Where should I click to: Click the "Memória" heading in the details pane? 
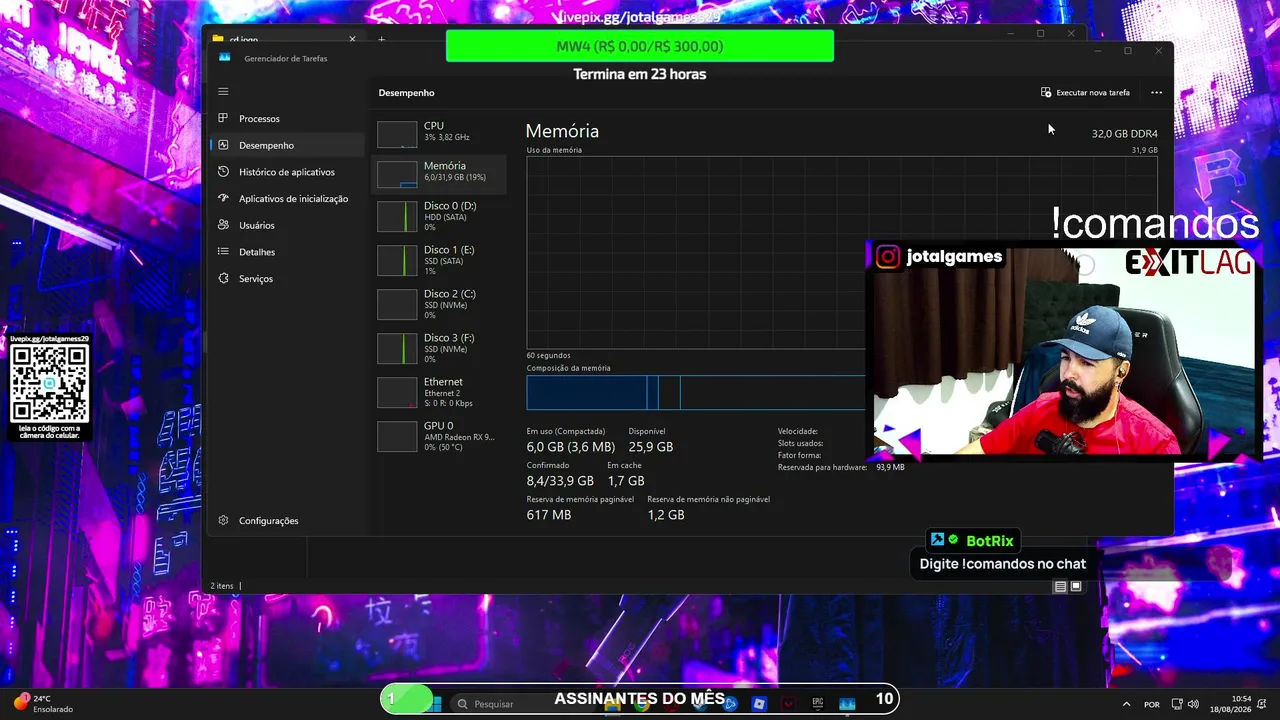click(x=562, y=131)
